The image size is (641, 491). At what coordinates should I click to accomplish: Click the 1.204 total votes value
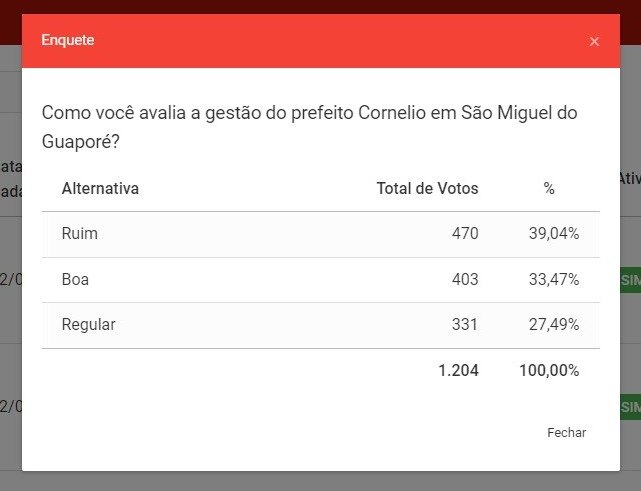(x=458, y=371)
